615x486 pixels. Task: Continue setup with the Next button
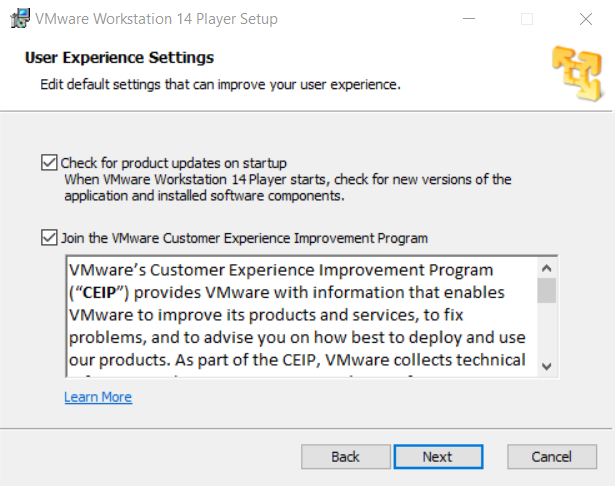point(438,457)
